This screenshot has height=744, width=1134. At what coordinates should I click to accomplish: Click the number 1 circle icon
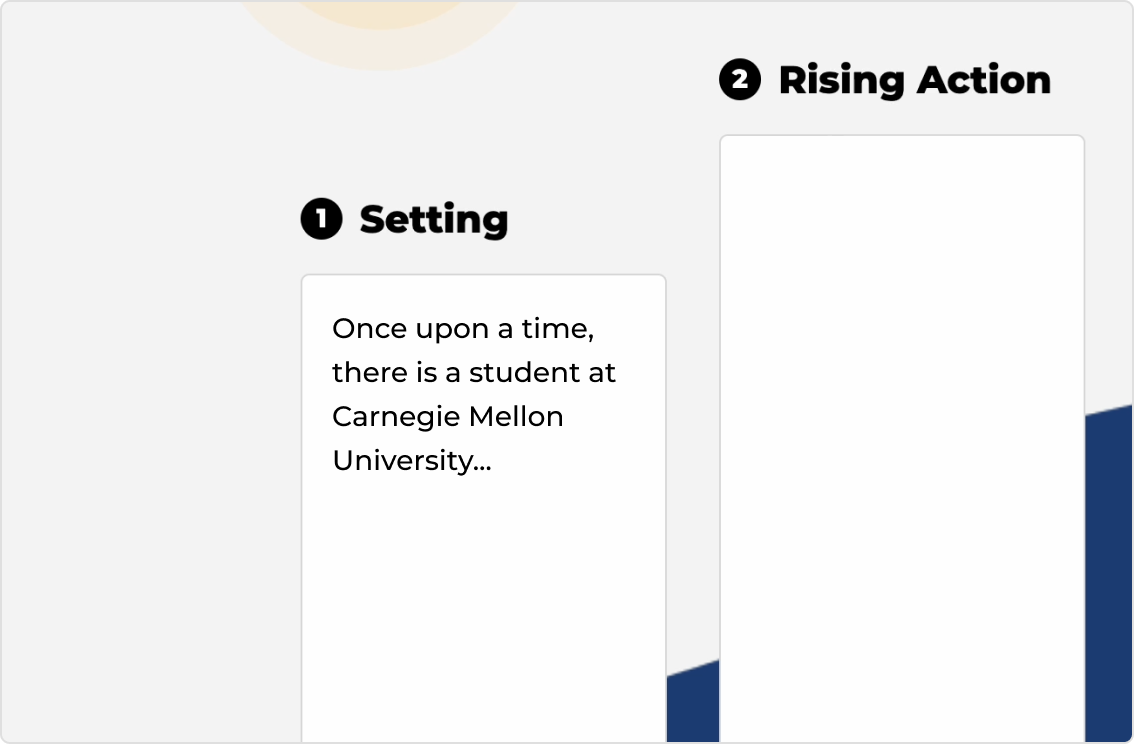click(322, 218)
